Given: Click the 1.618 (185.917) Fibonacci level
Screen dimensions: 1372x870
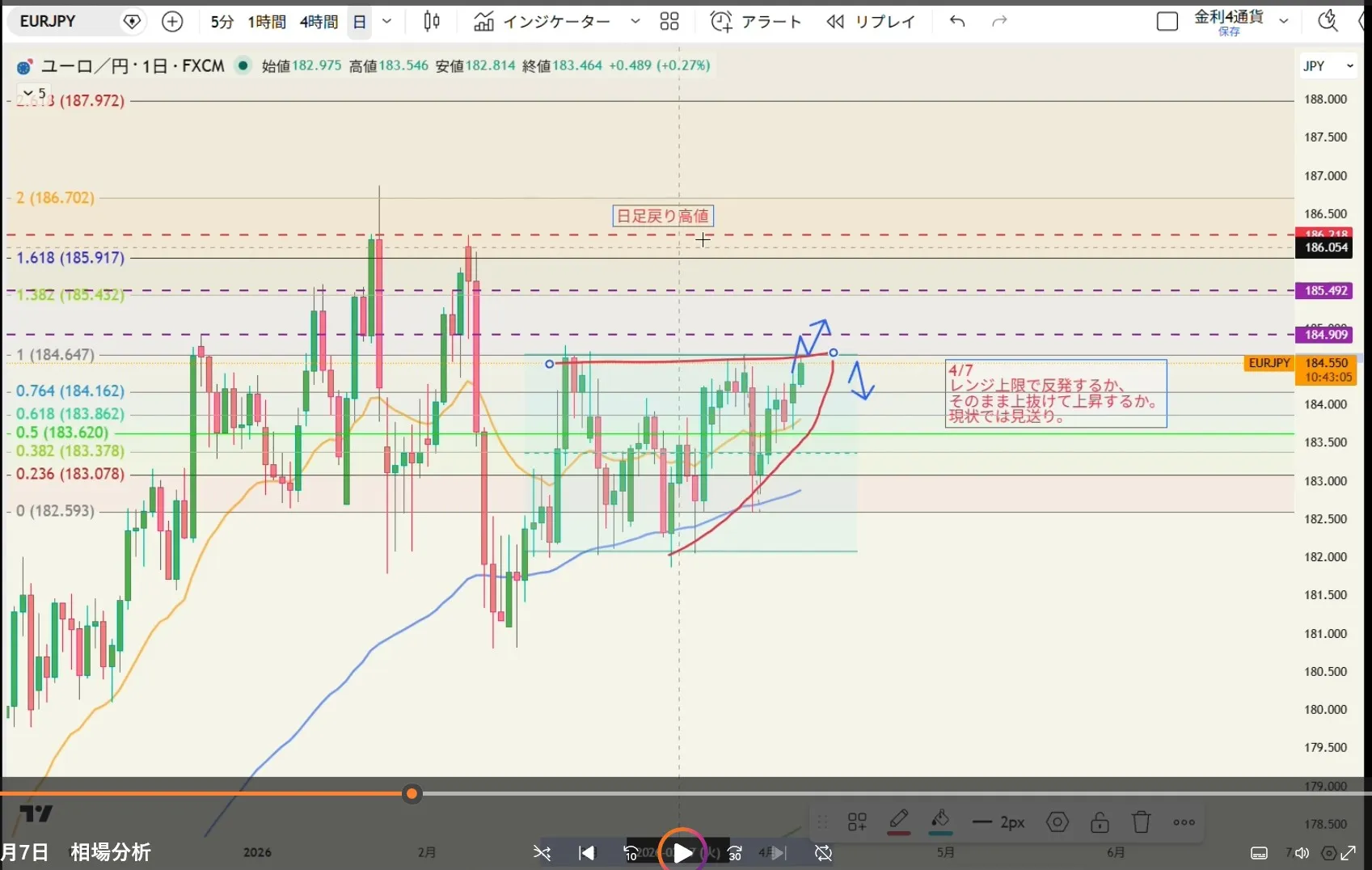Looking at the screenshot, I should [x=70, y=258].
